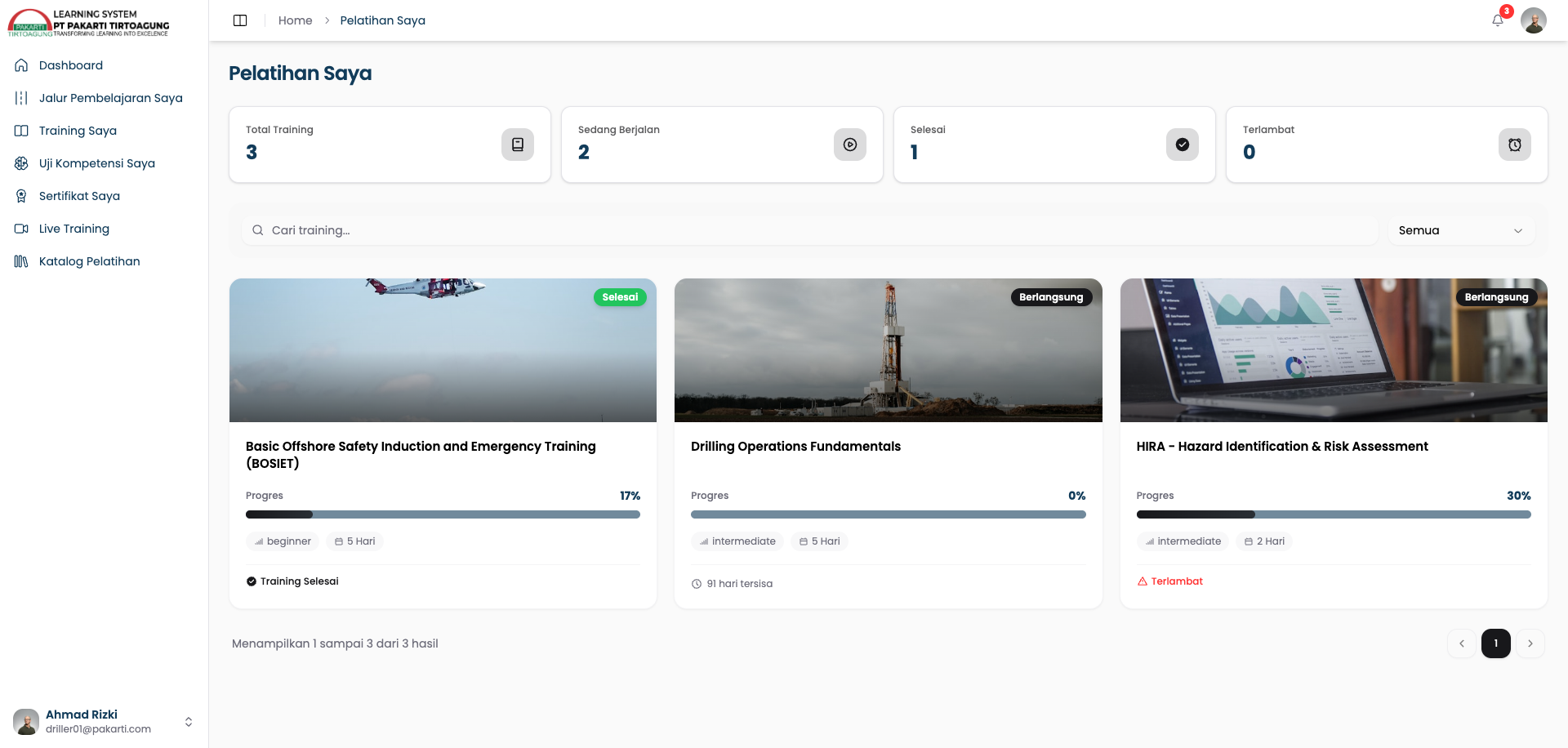This screenshot has width=1568, height=748.
Task: Click the BOSIET 17% progress bar
Action: click(x=443, y=514)
